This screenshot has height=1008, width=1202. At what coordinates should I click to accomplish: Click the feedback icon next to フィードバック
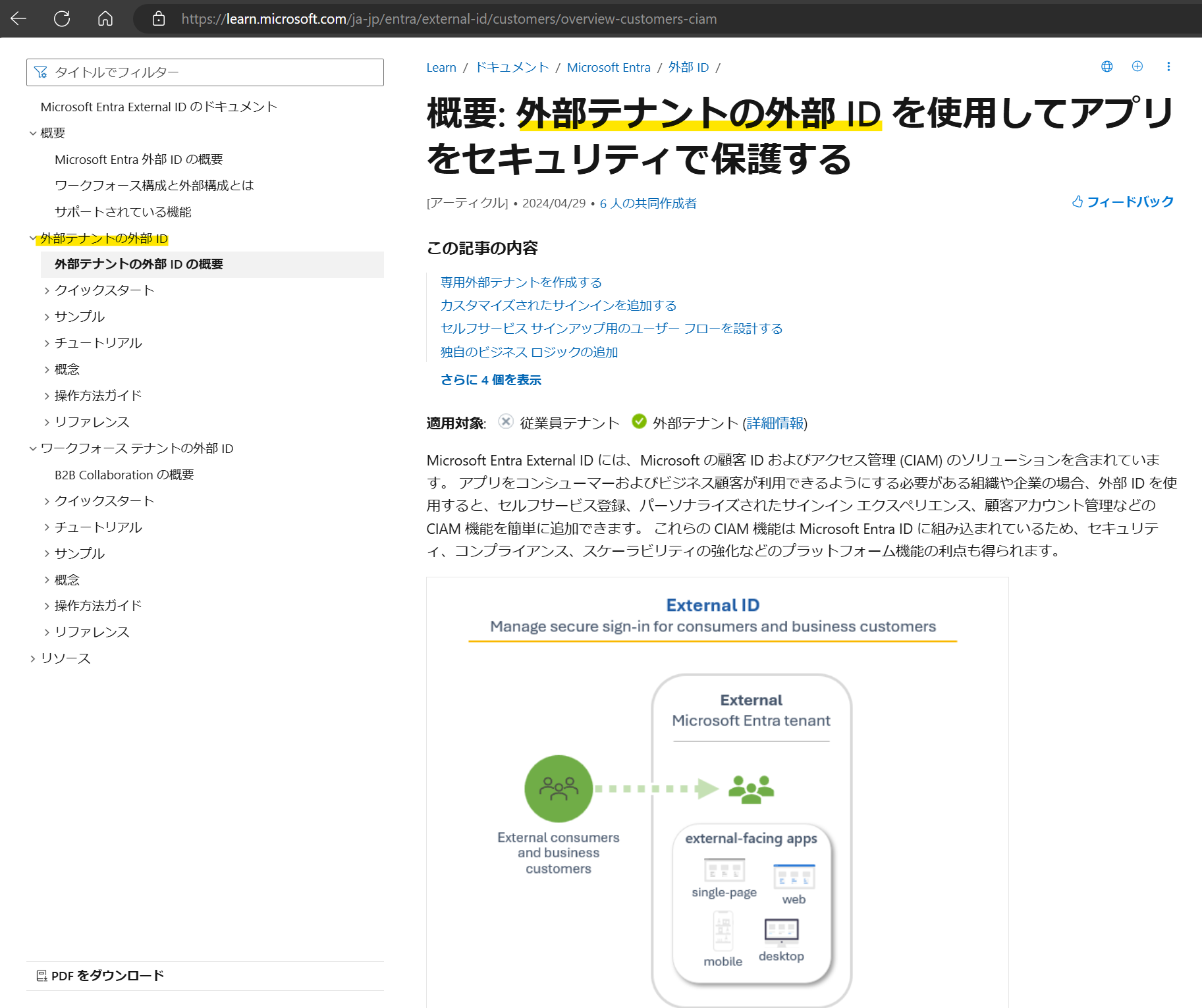[x=1078, y=202]
